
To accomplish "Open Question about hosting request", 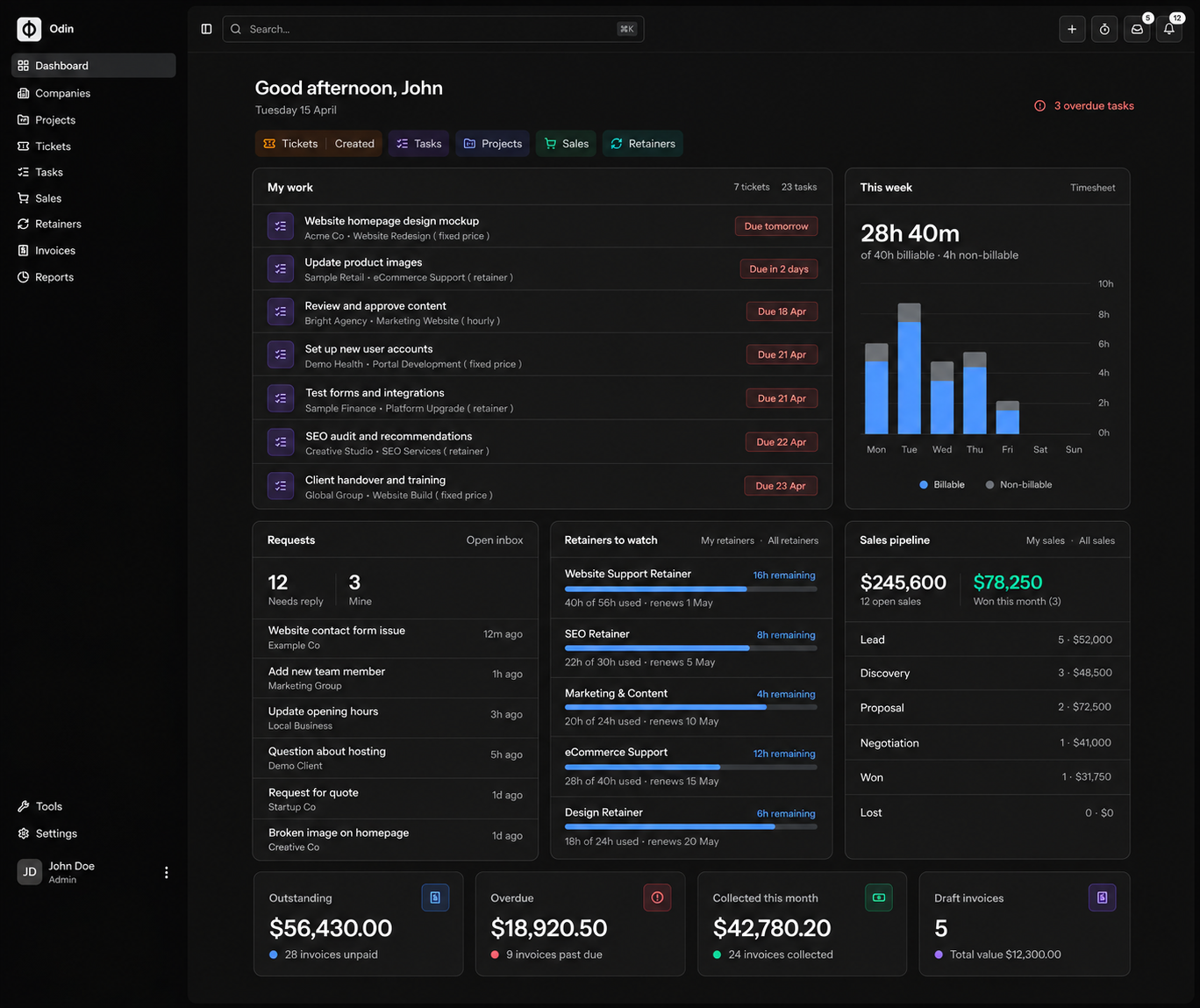I will 395,758.
